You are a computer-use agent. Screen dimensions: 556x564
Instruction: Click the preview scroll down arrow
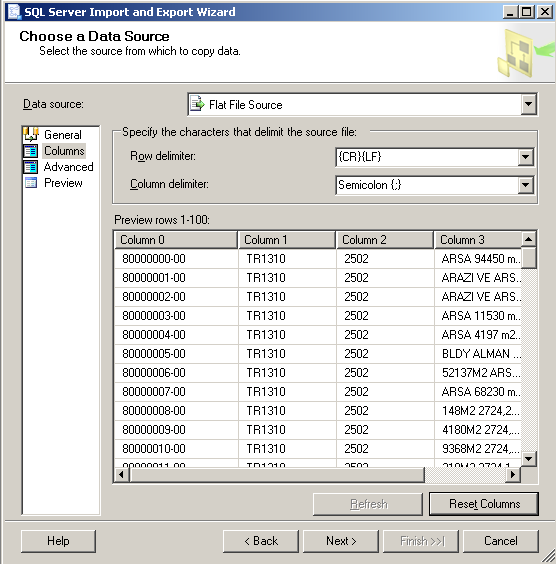528,459
